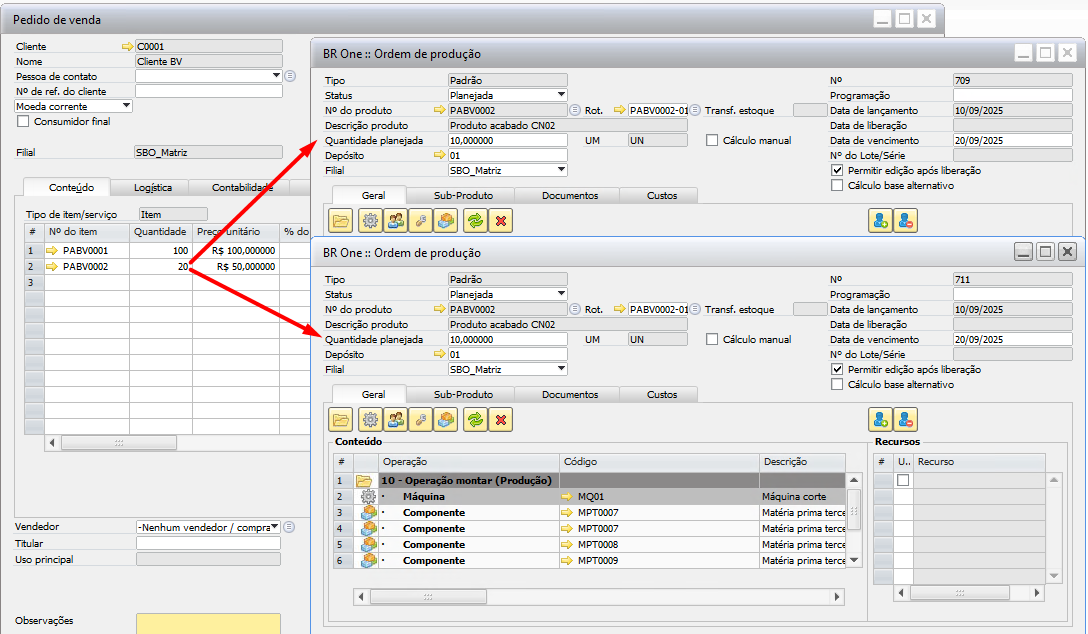The height and width of the screenshot is (634, 1088).
Task: Expand the Status dropdown in order 711
Action: 561,295
